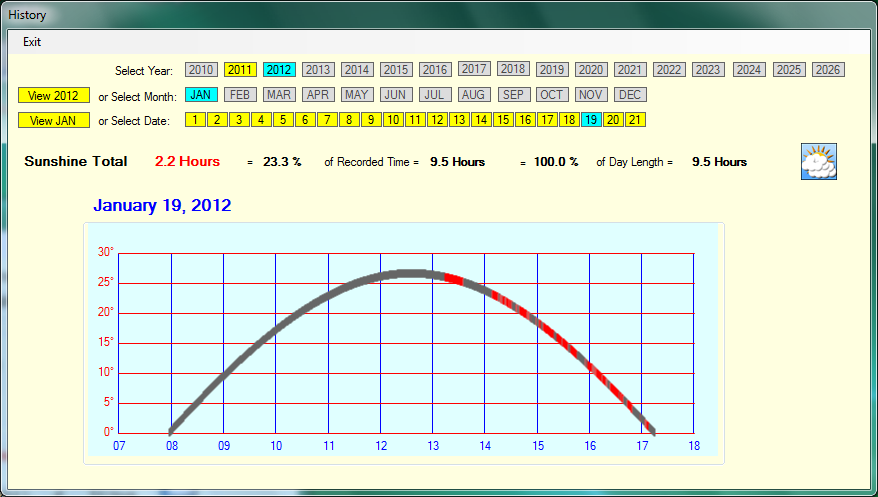Select the highlighted date 19
878x497 pixels.
pyautogui.click(x=591, y=120)
